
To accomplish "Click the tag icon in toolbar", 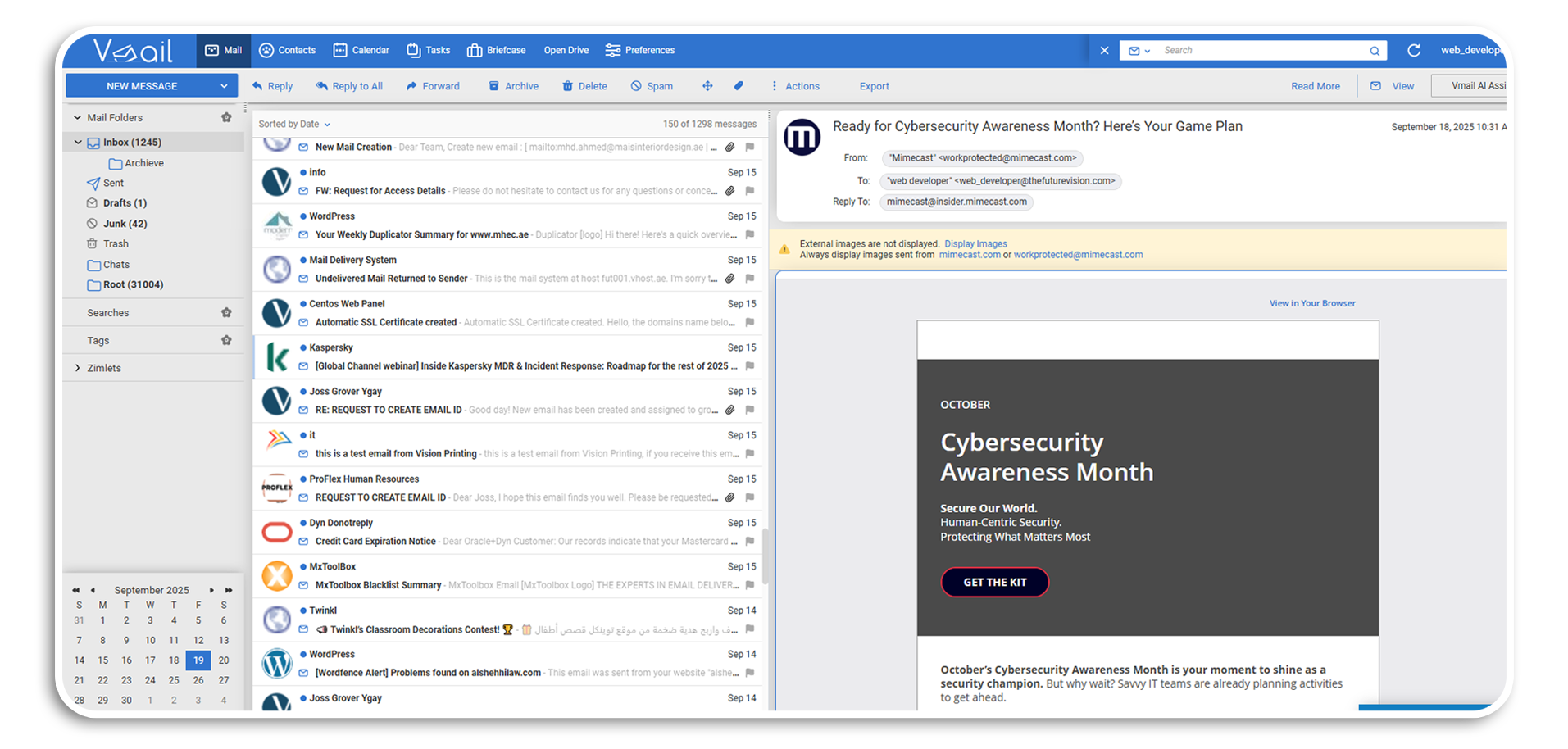I will tap(739, 86).
